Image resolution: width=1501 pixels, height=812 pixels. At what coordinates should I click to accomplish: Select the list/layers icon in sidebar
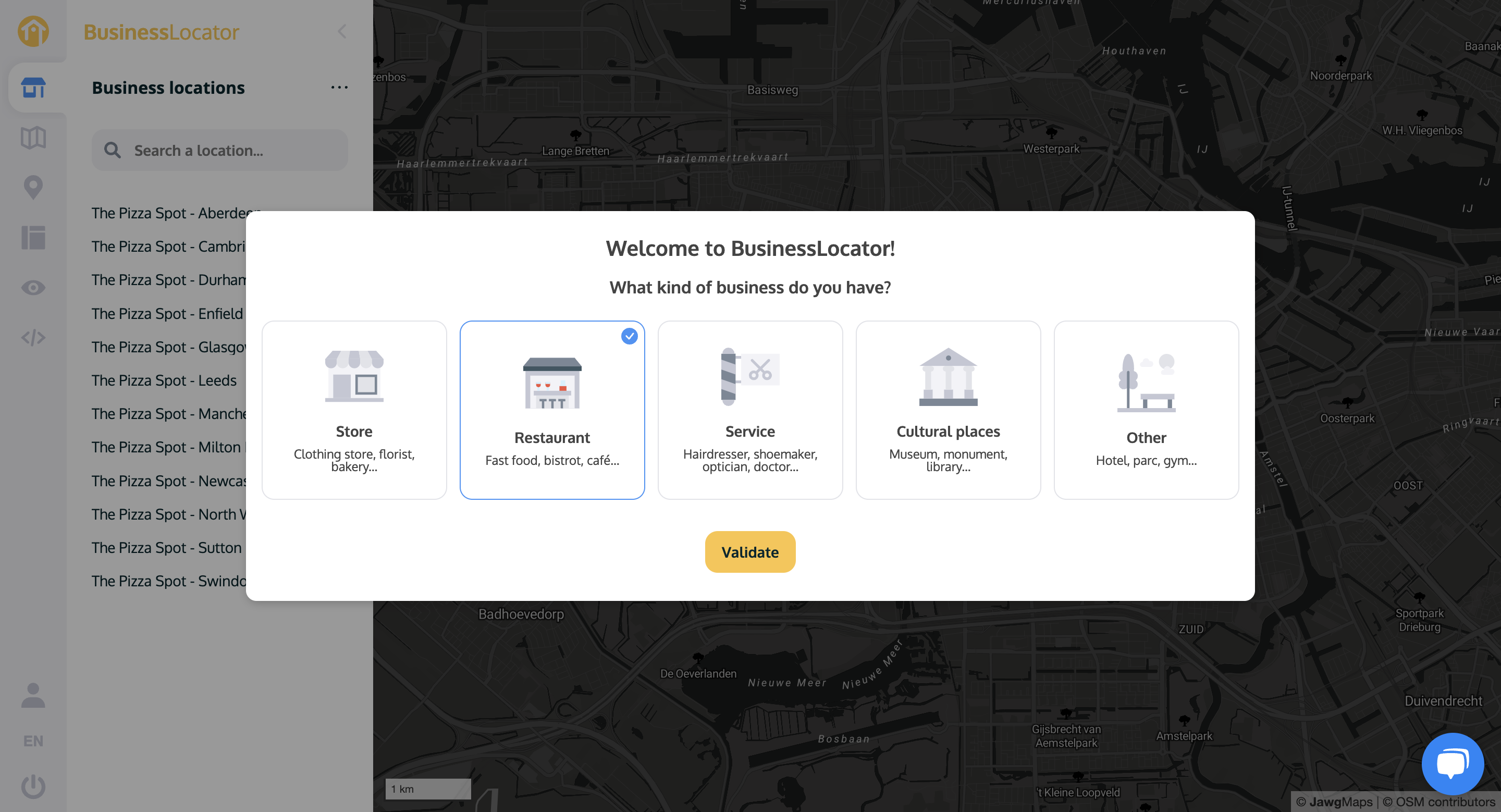(x=34, y=237)
